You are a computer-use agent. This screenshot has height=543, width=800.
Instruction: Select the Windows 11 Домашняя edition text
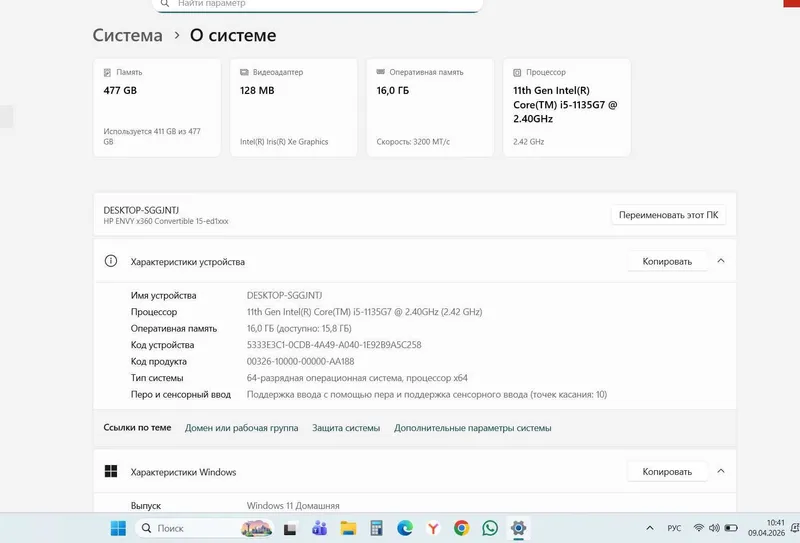293,506
